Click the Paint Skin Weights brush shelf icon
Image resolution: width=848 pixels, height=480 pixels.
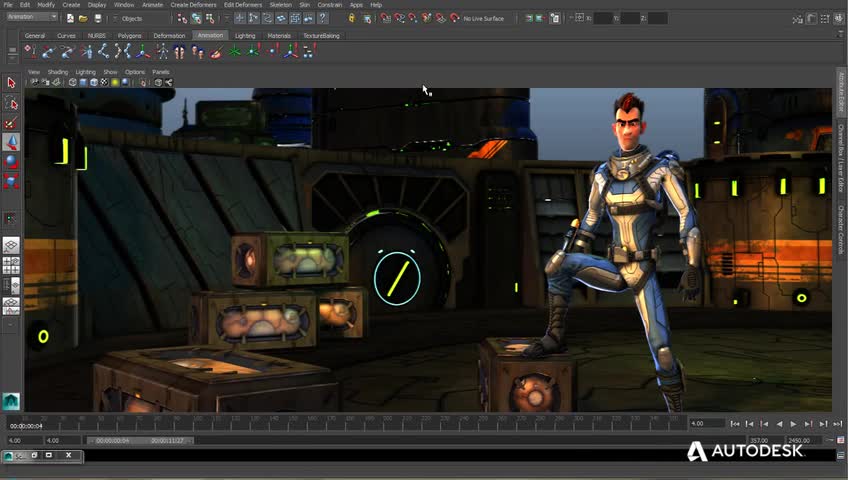tap(216, 51)
